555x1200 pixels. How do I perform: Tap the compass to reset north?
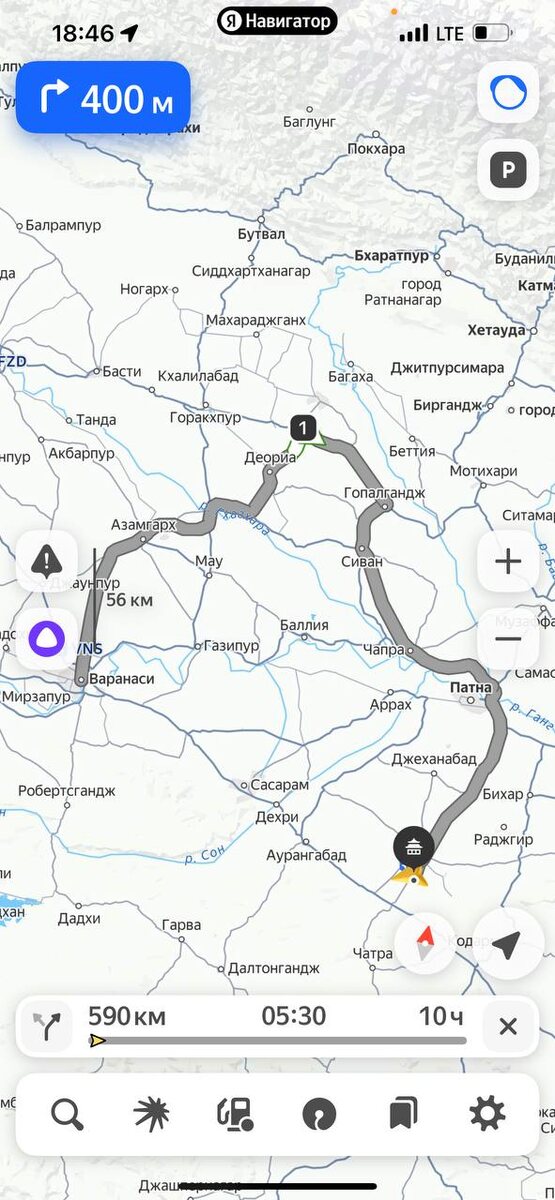click(x=425, y=942)
